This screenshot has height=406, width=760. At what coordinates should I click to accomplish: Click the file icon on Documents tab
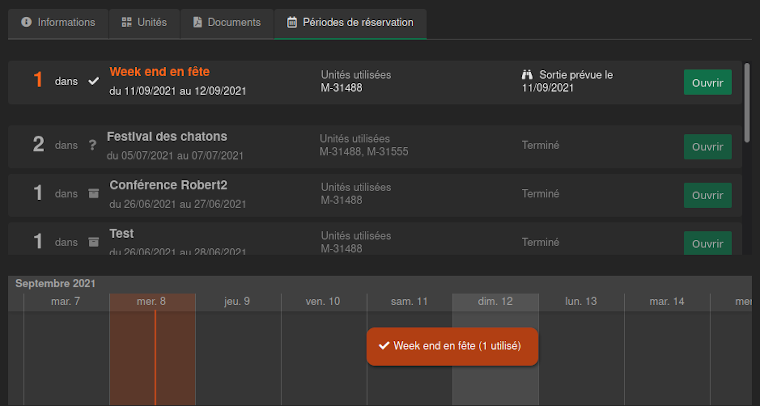(x=198, y=22)
